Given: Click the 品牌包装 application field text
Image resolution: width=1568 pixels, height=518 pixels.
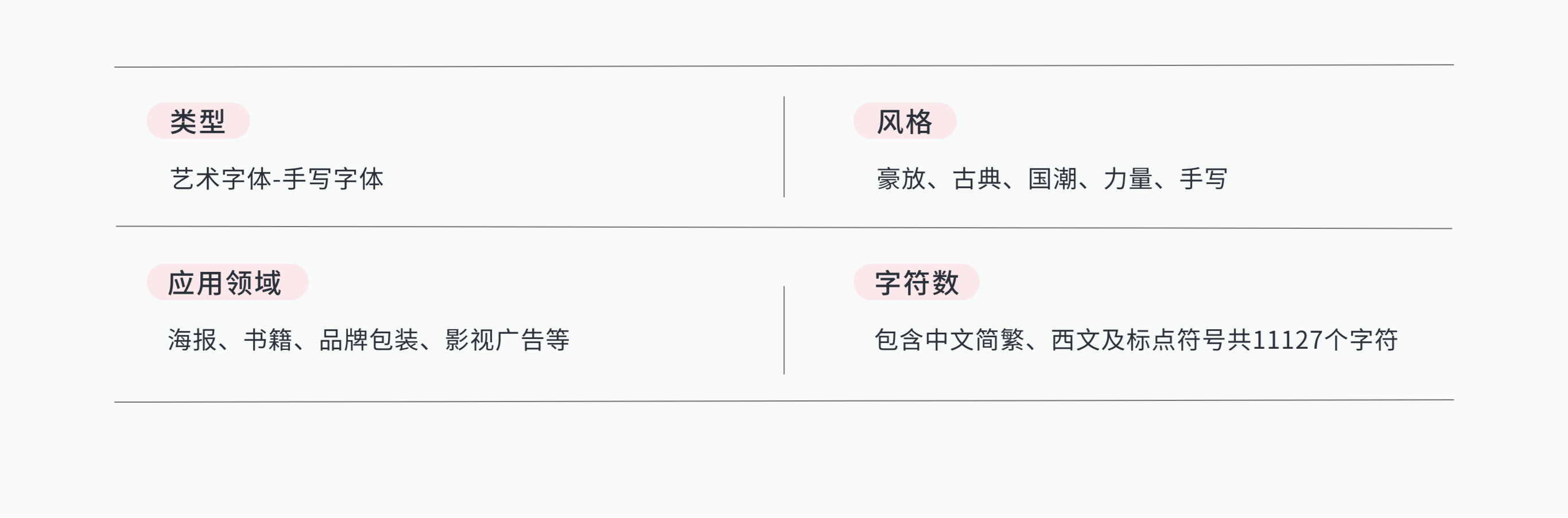Looking at the screenshot, I should (x=369, y=340).
